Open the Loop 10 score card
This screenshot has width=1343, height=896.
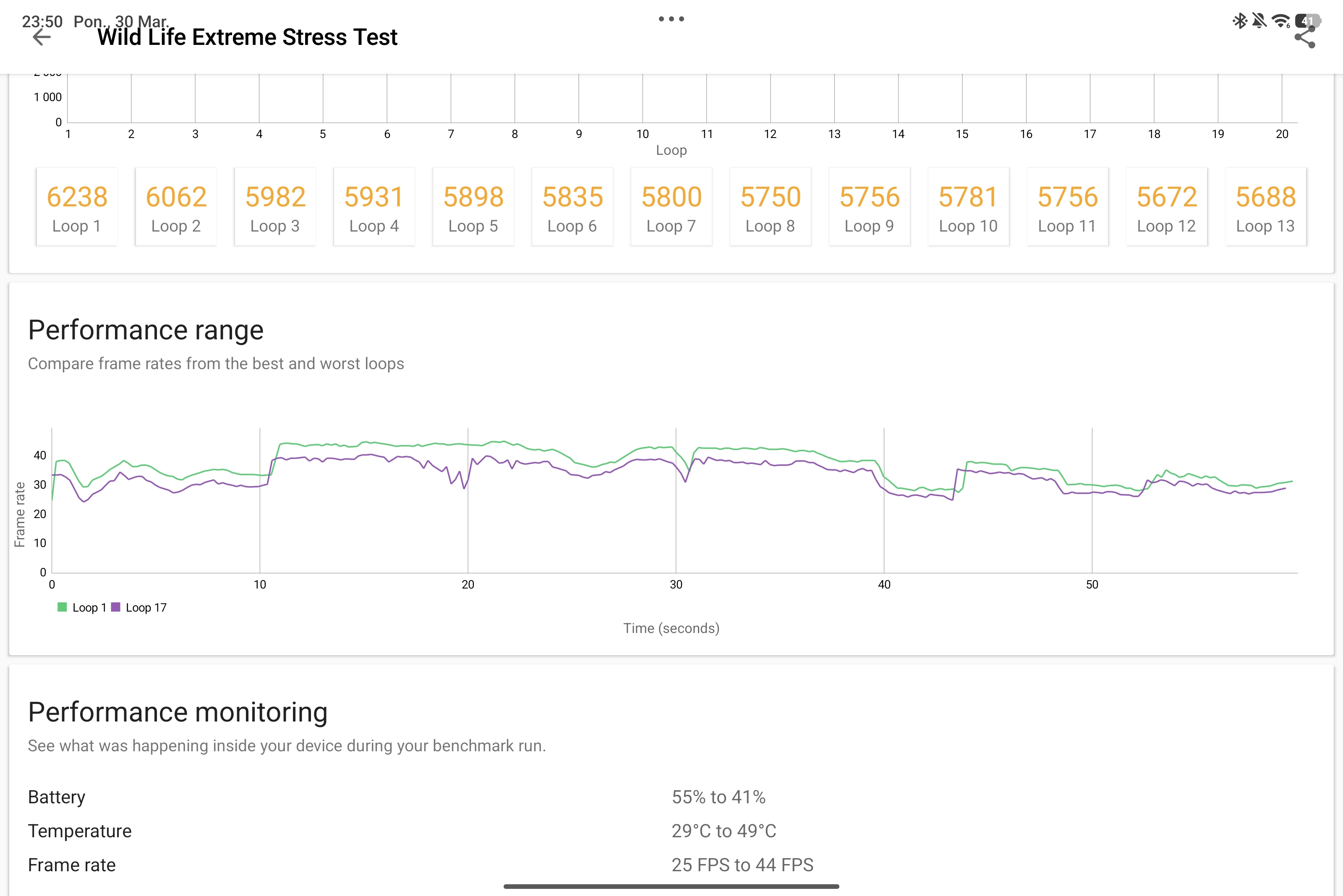coord(968,207)
